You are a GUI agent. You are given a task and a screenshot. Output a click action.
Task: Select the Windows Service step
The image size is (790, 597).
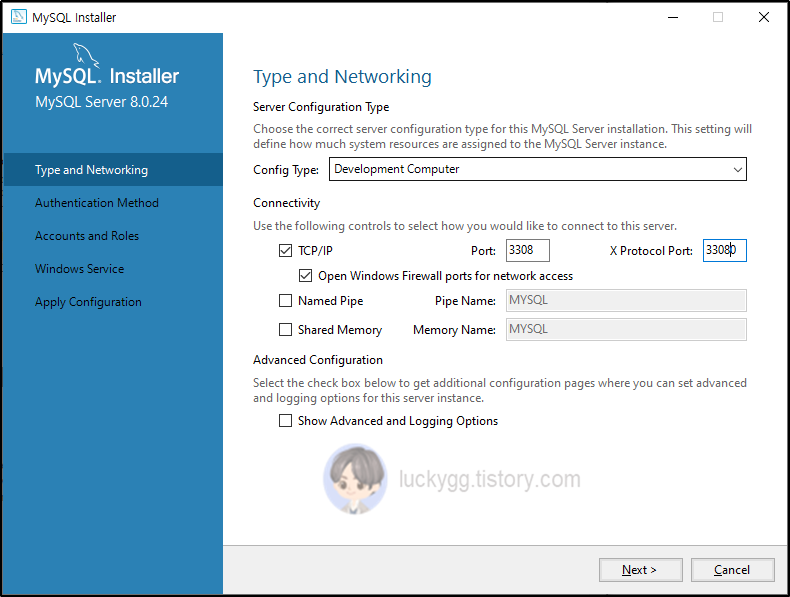click(80, 269)
